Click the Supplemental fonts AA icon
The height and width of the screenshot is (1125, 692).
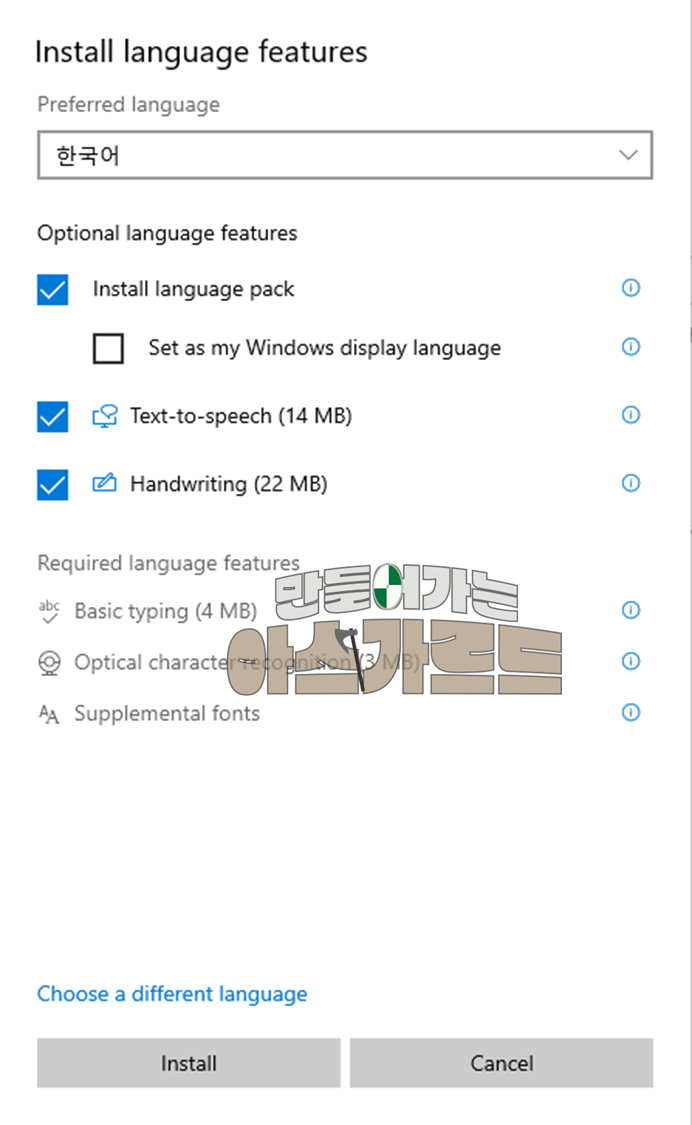tap(49, 714)
